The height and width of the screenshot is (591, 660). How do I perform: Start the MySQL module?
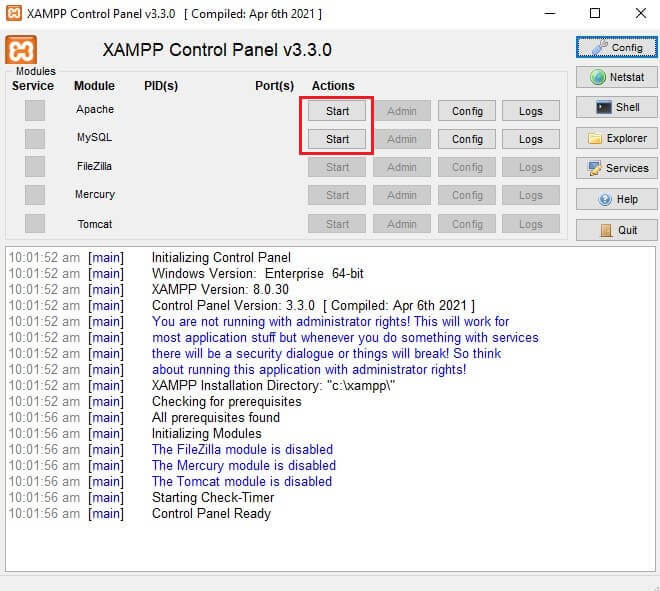pos(337,139)
